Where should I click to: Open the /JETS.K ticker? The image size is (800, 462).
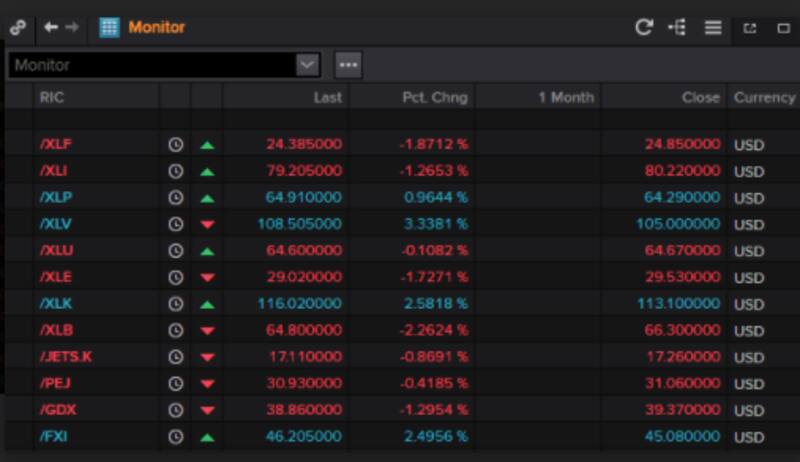[x=66, y=357]
